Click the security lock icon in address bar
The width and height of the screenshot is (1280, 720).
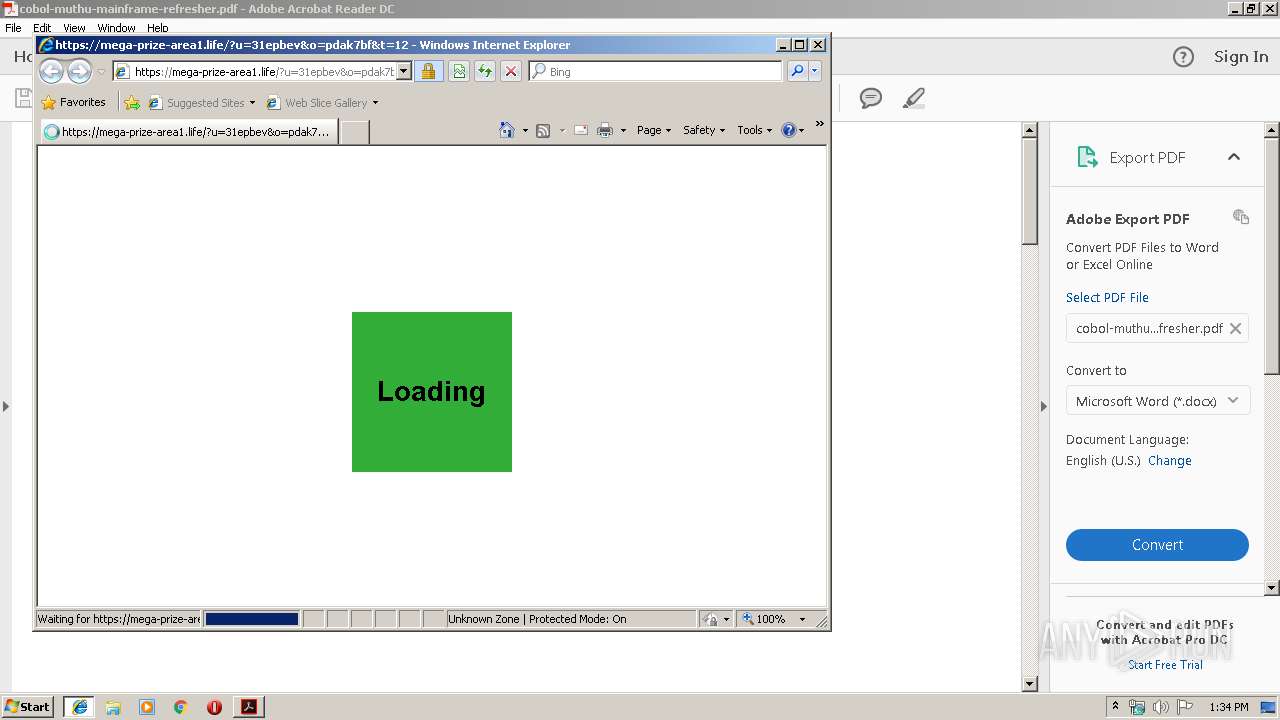click(428, 71)
